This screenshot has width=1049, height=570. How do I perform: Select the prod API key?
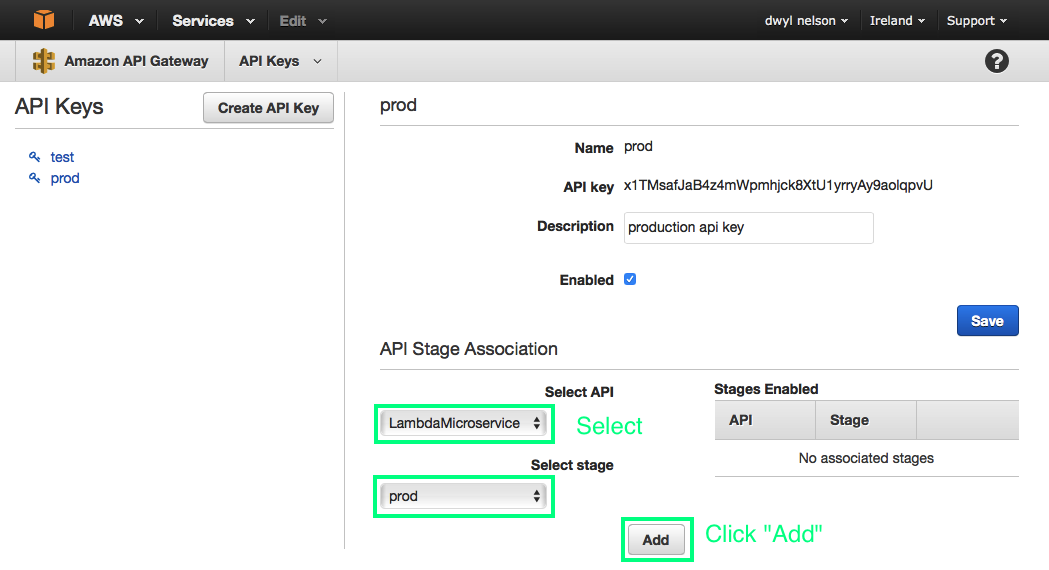(x=65, y=178)
